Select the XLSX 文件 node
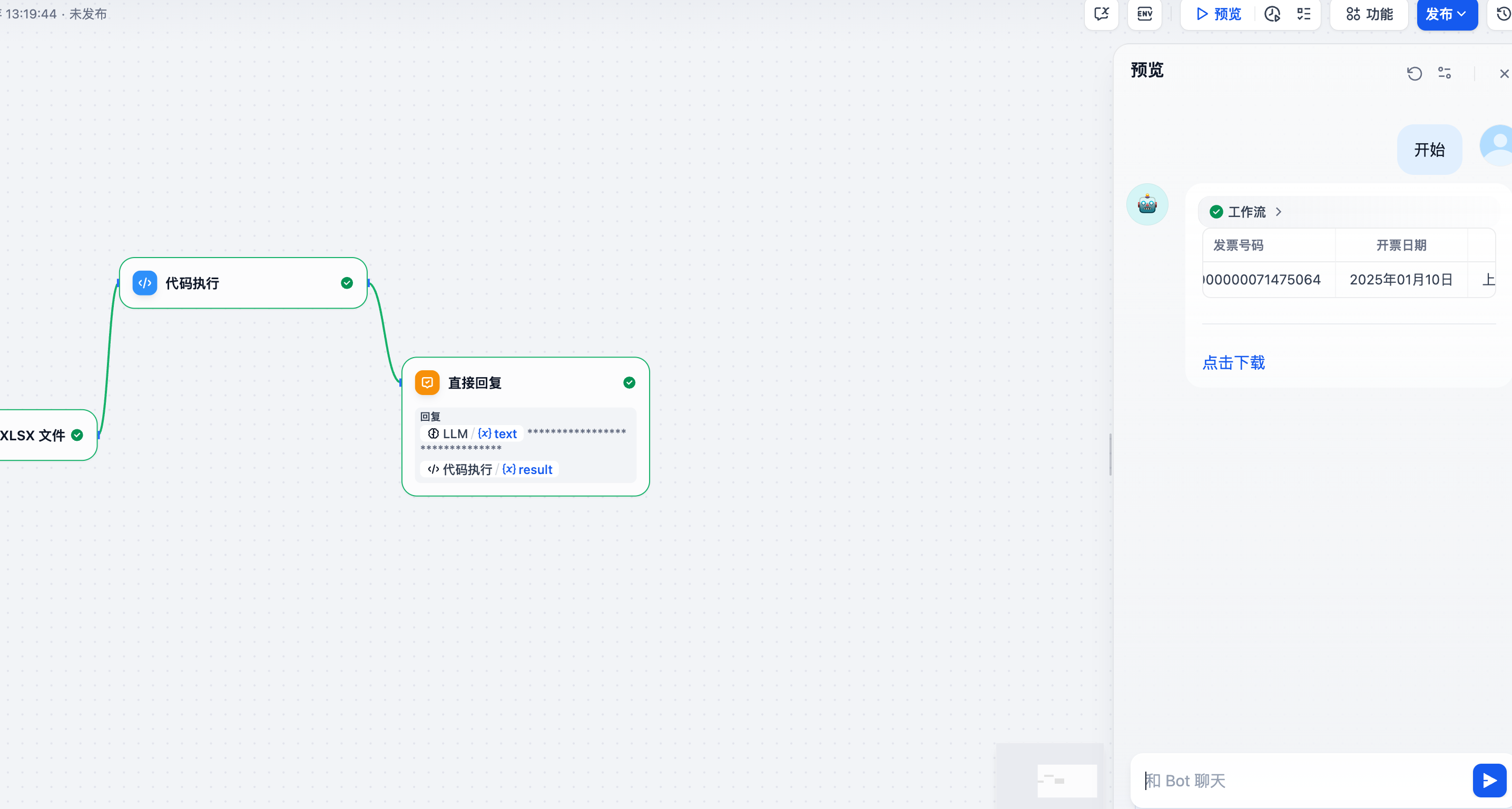Image resolution: width=1512 pixels, height=809 pixels. tap(35, 435)
